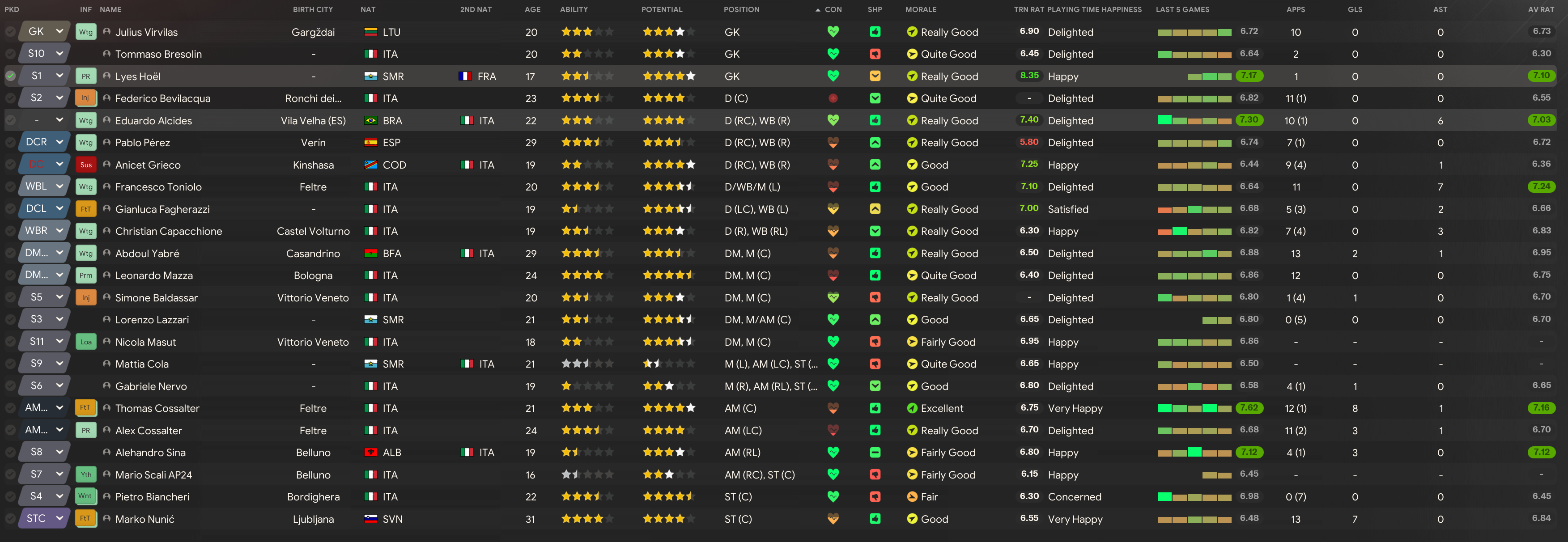The height and width of the screenshot is (542, 1568).
Task: Click Julius Virvilas's green condition heart icon
Action: coord(833,32)
